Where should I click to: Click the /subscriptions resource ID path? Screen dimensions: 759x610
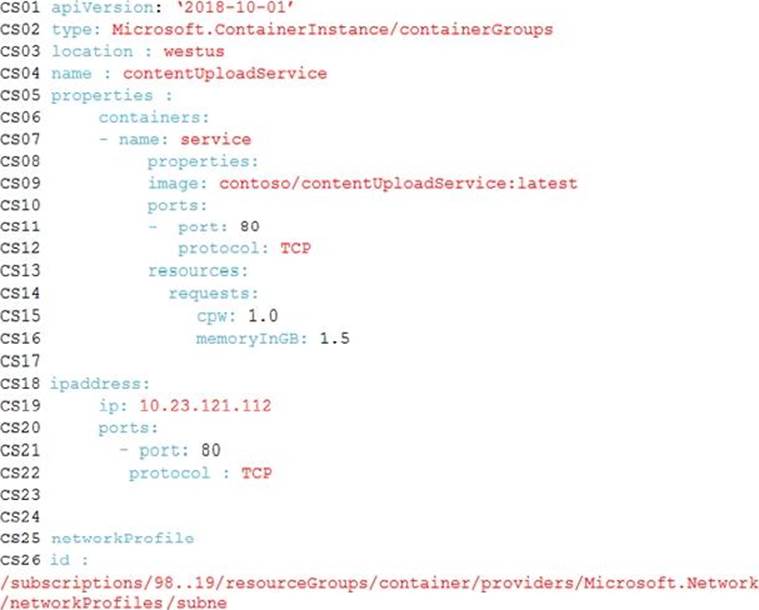click(380, 593)
